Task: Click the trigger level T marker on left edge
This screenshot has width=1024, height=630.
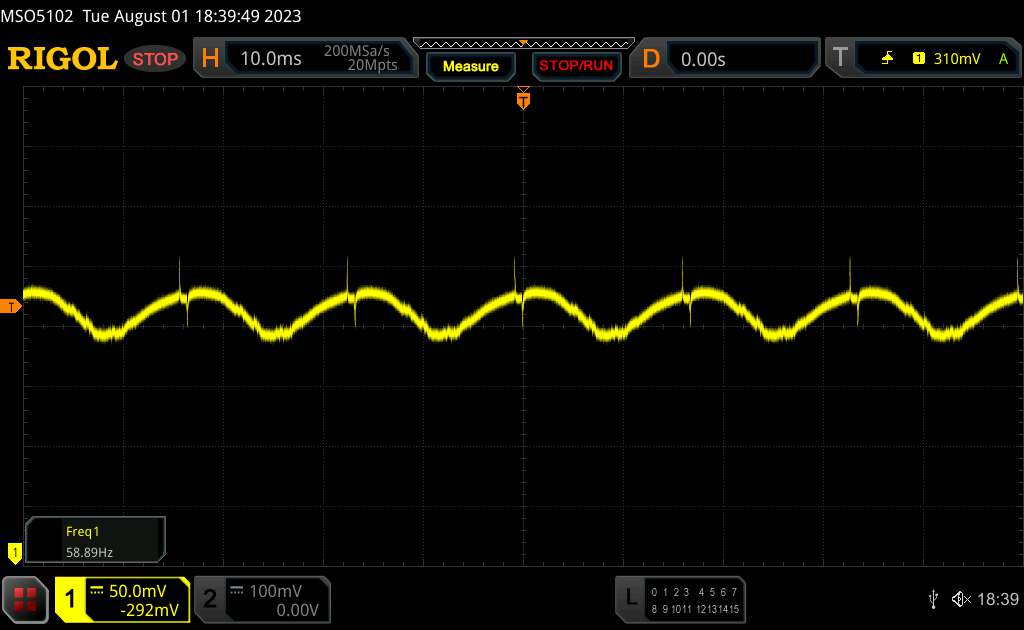Action: click(x=10, y=306)
